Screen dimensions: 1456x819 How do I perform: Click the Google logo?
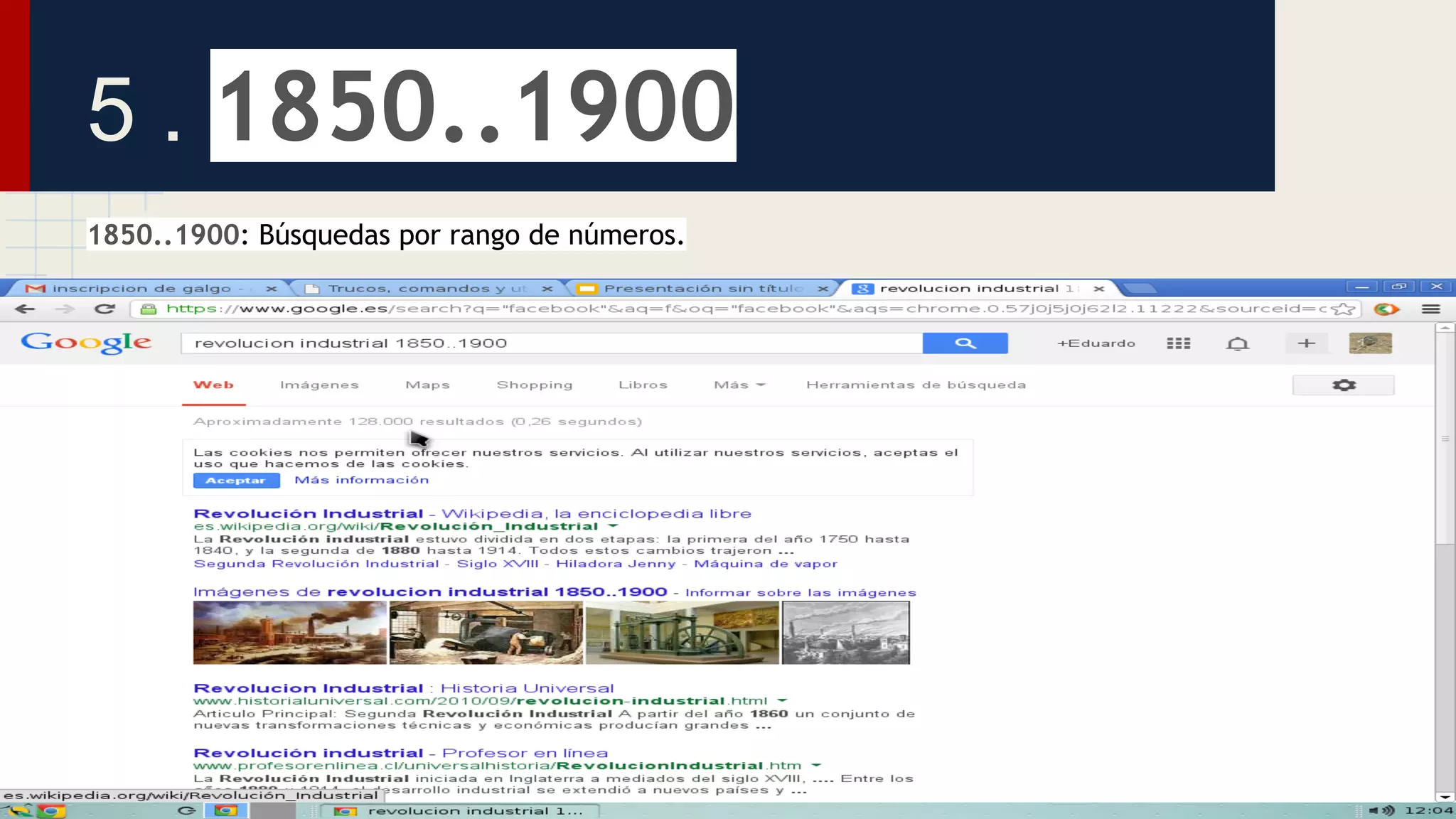(x=86, y=343)
